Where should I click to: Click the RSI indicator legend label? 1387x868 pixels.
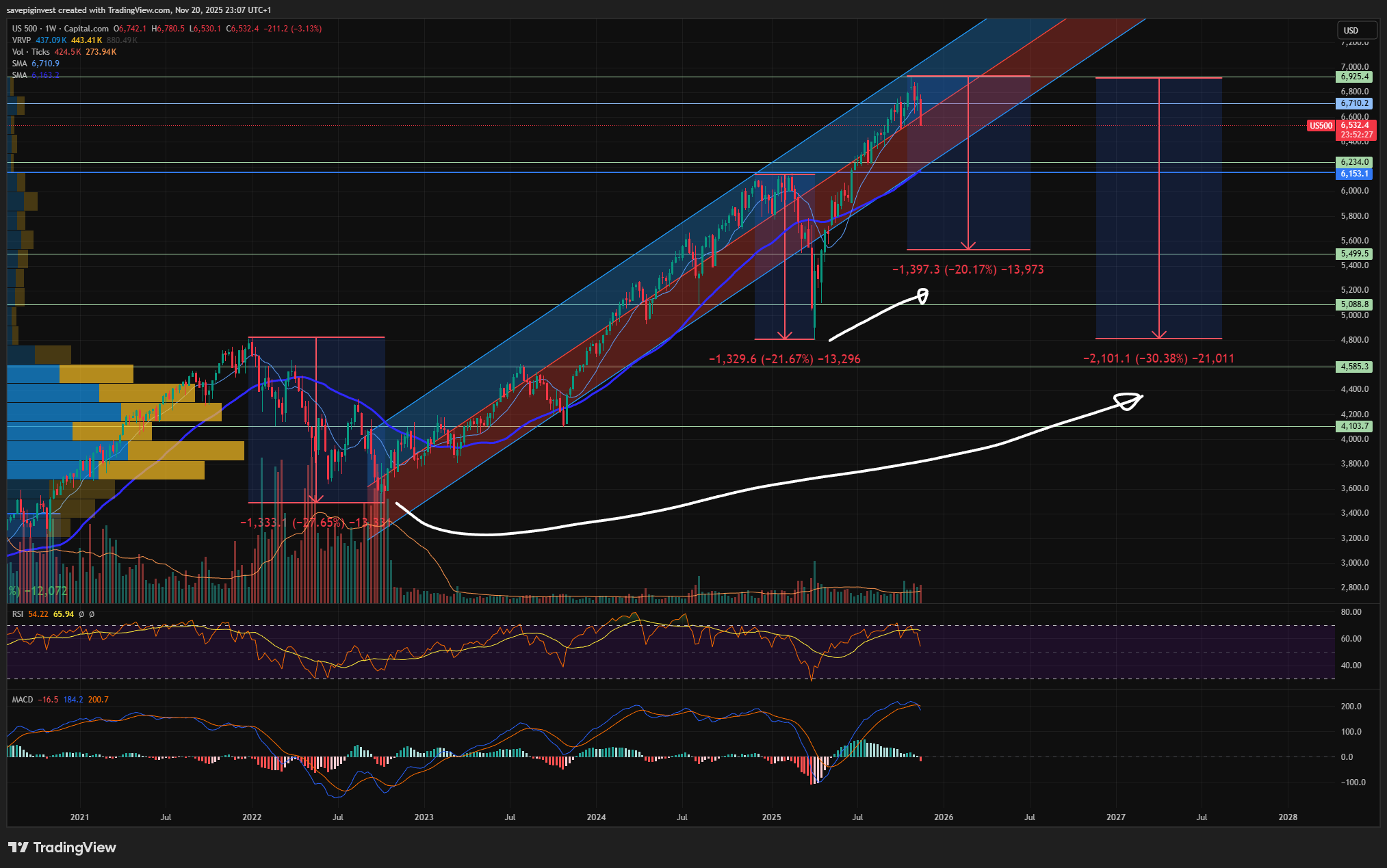coord(18,614)
